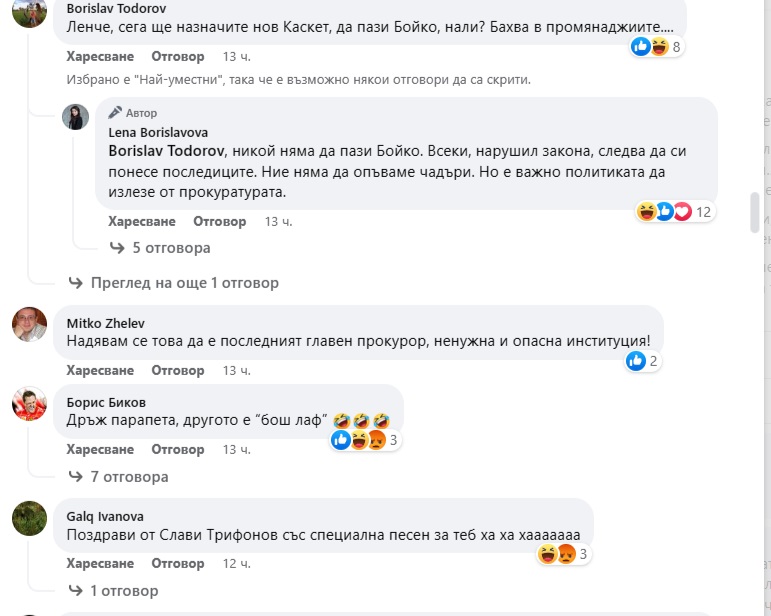Like Mitko Zhelev's comment via Харесване
771x616 pixels.
click(100, 370)
